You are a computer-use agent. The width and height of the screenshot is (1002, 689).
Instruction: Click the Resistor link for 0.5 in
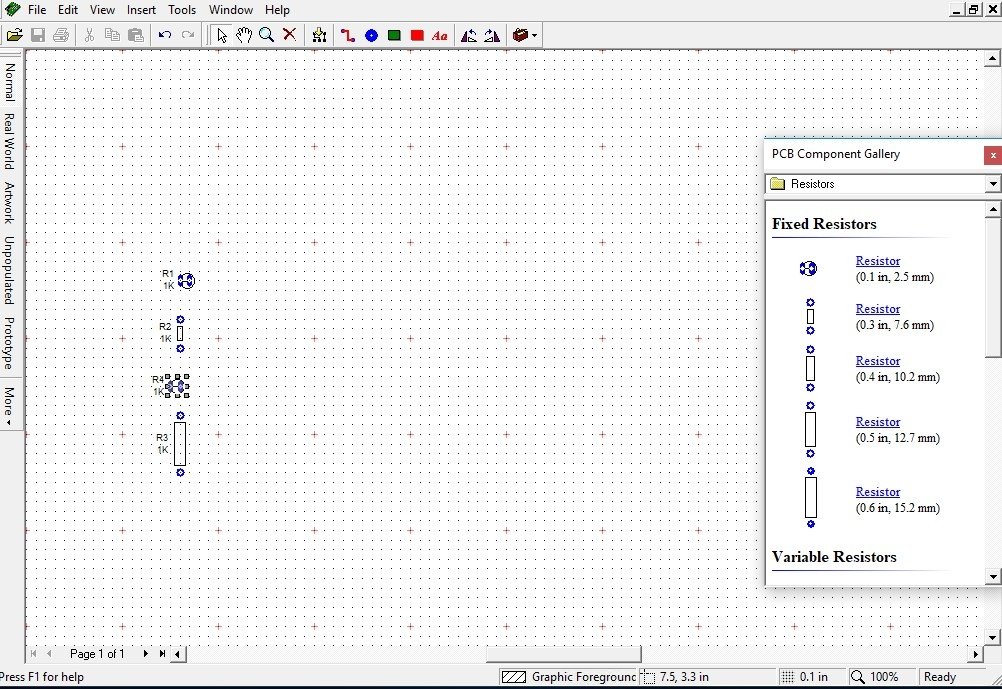[x=877, y=422]
